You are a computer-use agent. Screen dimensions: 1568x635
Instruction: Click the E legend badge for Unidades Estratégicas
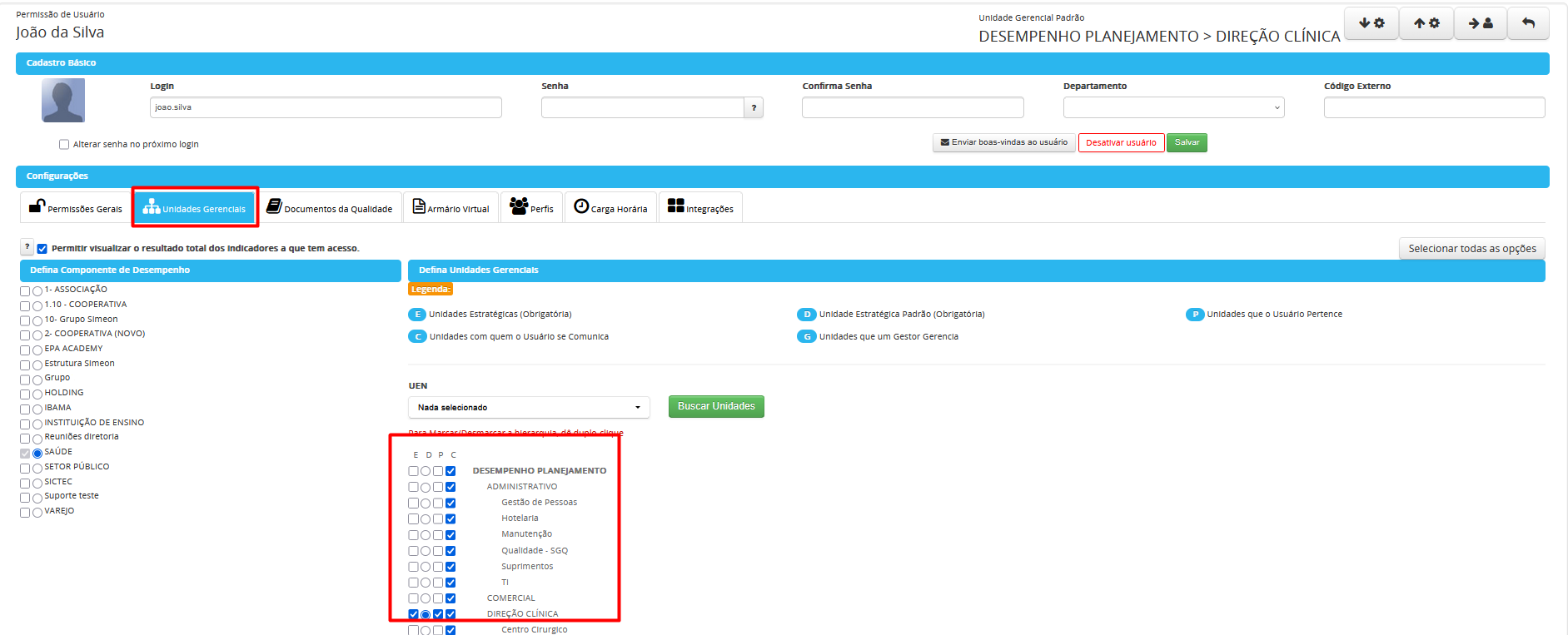[x=416, y=315]
